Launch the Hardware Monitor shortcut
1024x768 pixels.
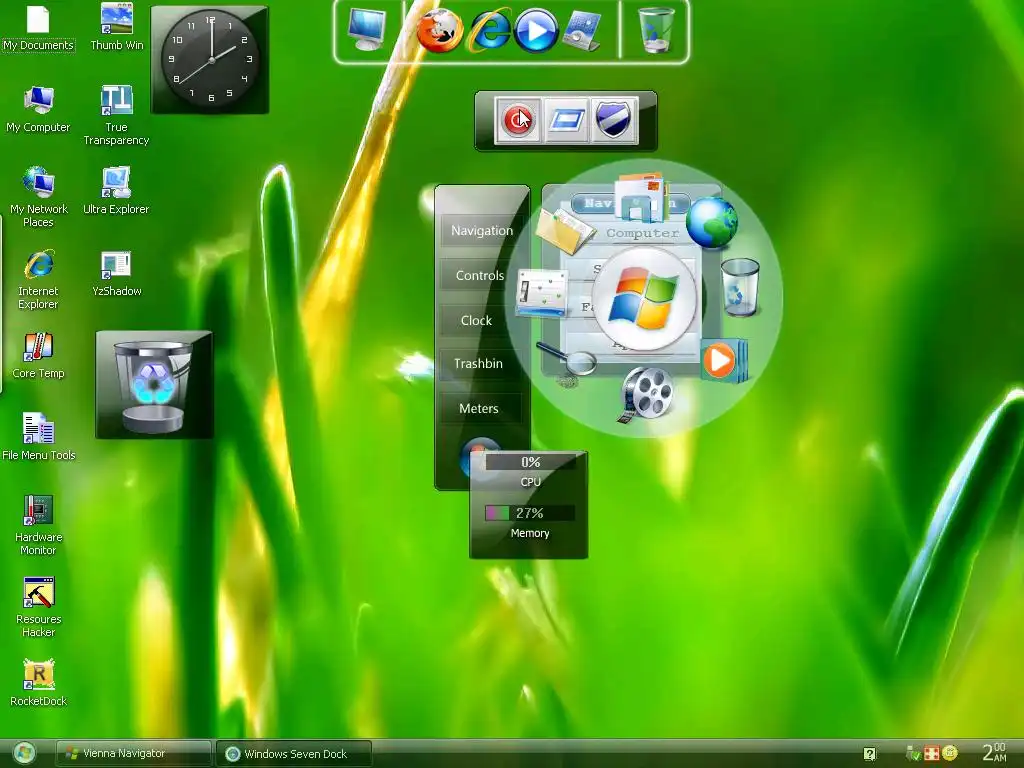click(x=38, y=526)
